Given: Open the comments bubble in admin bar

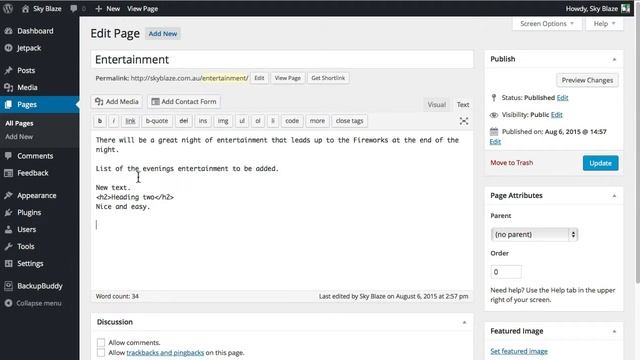Looking at the screenshot, I should pyautogui.click(x=73, y=9).
